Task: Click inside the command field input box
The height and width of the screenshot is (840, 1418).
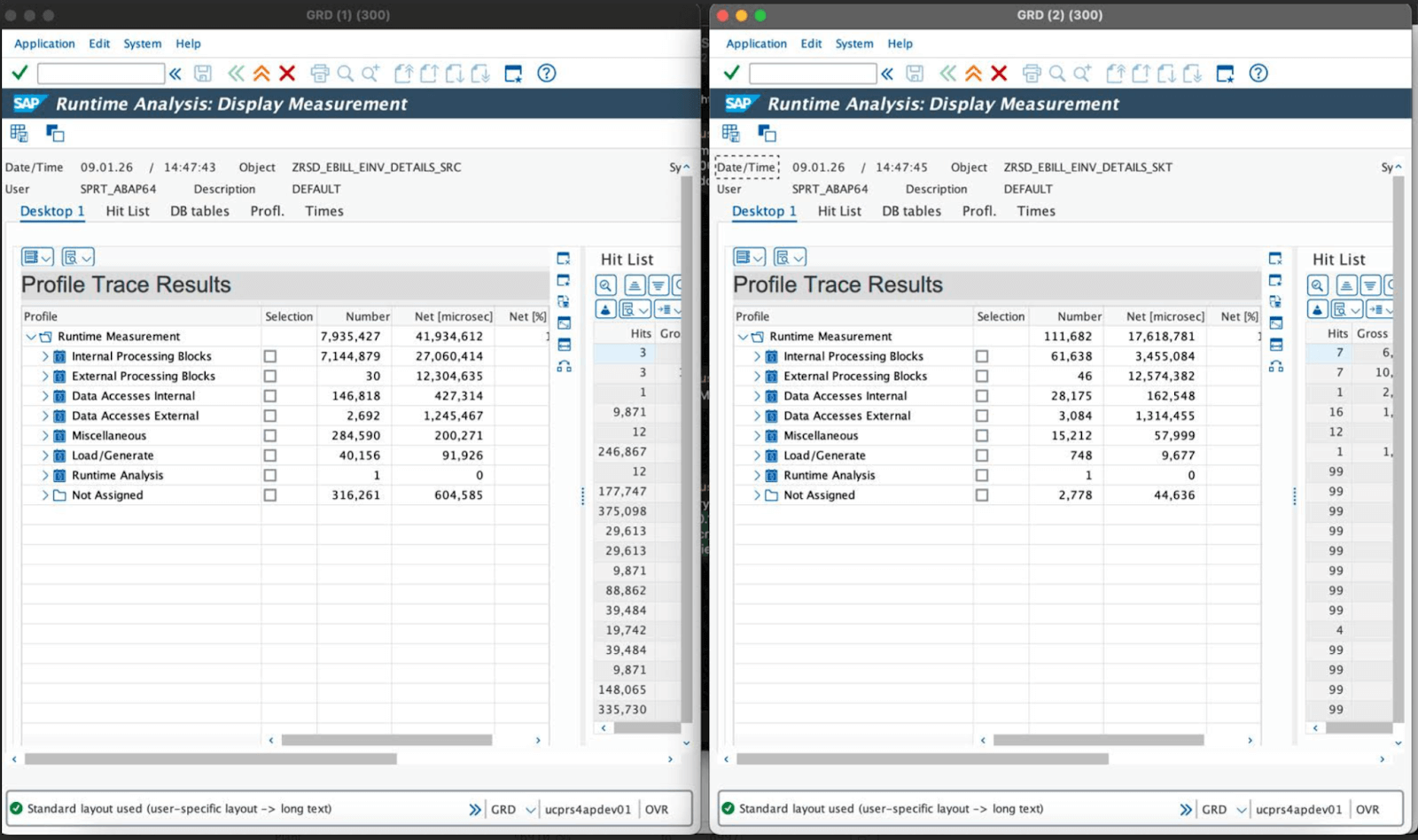Action: [x=100, y=73]
